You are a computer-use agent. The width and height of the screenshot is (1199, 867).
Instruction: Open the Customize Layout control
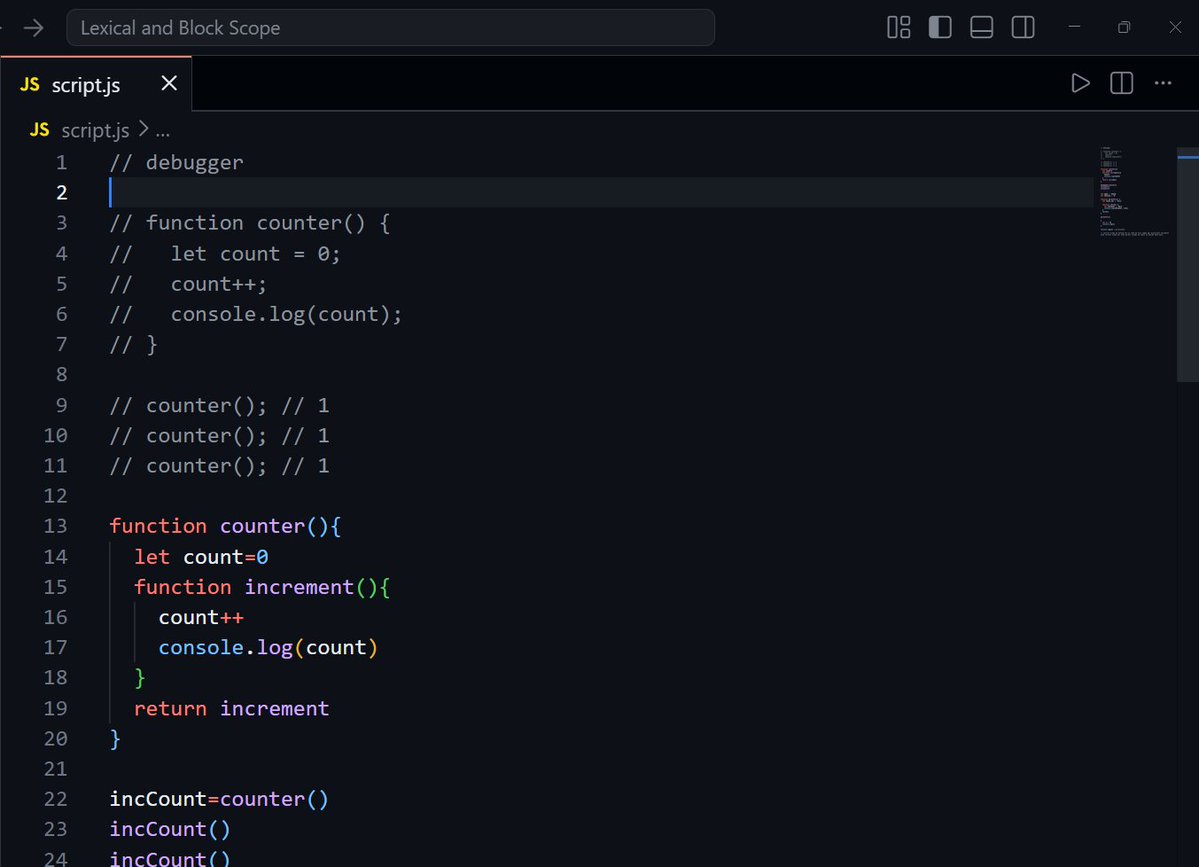(897, 27)
